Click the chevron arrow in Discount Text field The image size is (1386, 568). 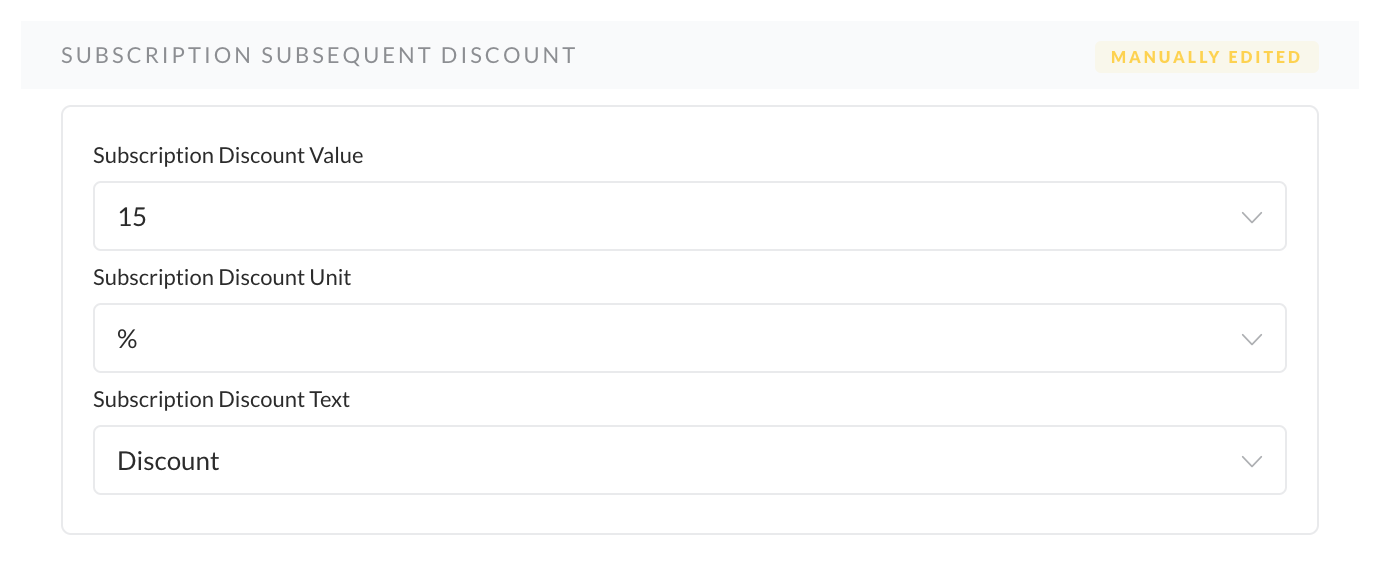(x=1251, y=461)
